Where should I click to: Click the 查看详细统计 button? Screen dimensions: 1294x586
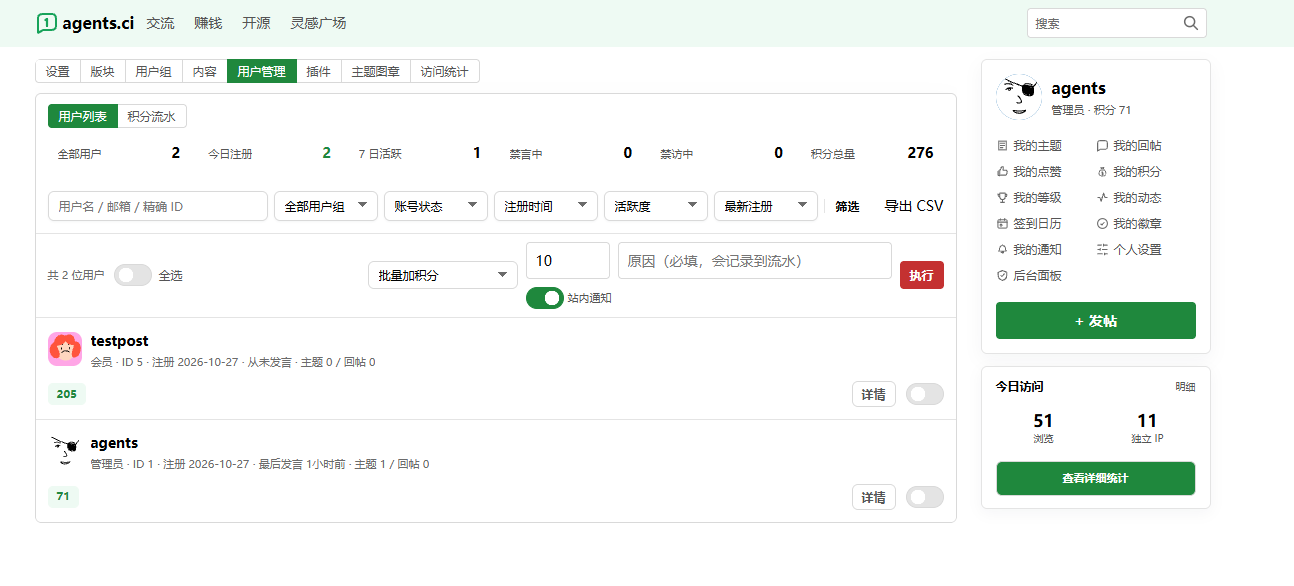pos(1096,478)
